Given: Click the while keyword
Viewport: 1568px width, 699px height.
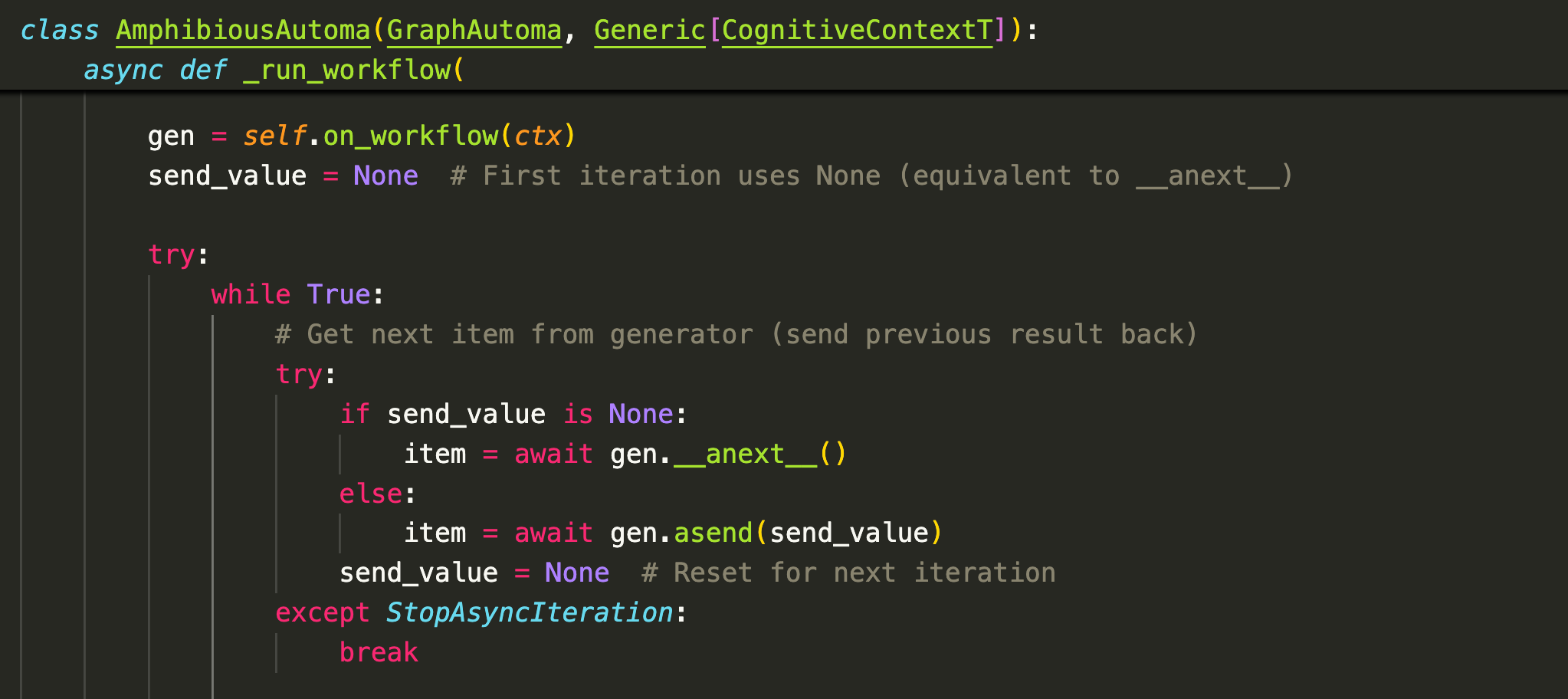Looking at the screenshot, I should coord(251,295).
